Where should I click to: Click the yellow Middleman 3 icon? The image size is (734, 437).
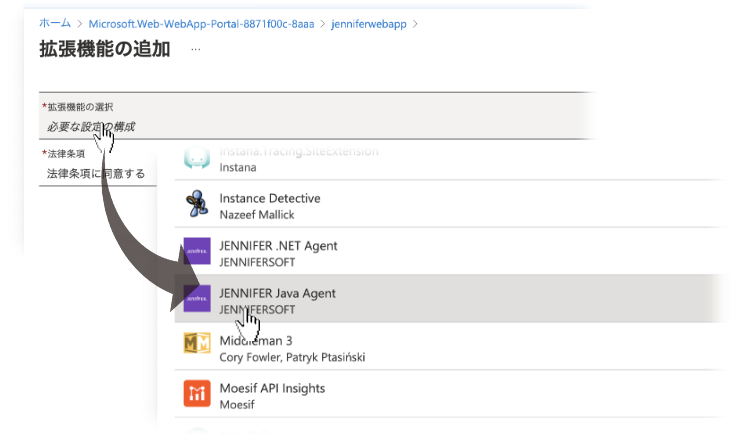pos(196,346)
